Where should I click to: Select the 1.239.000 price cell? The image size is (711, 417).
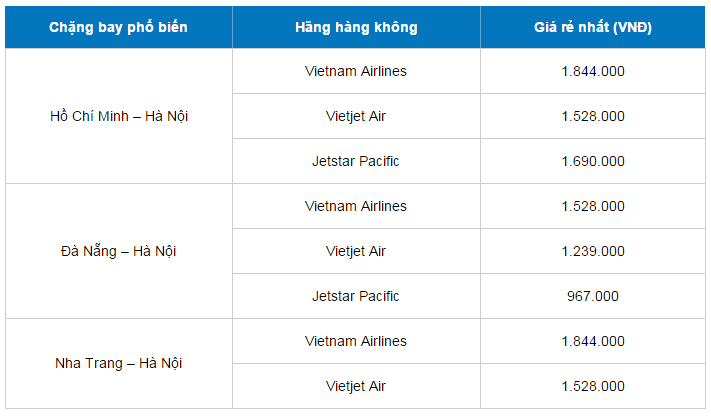pos(593,251)
